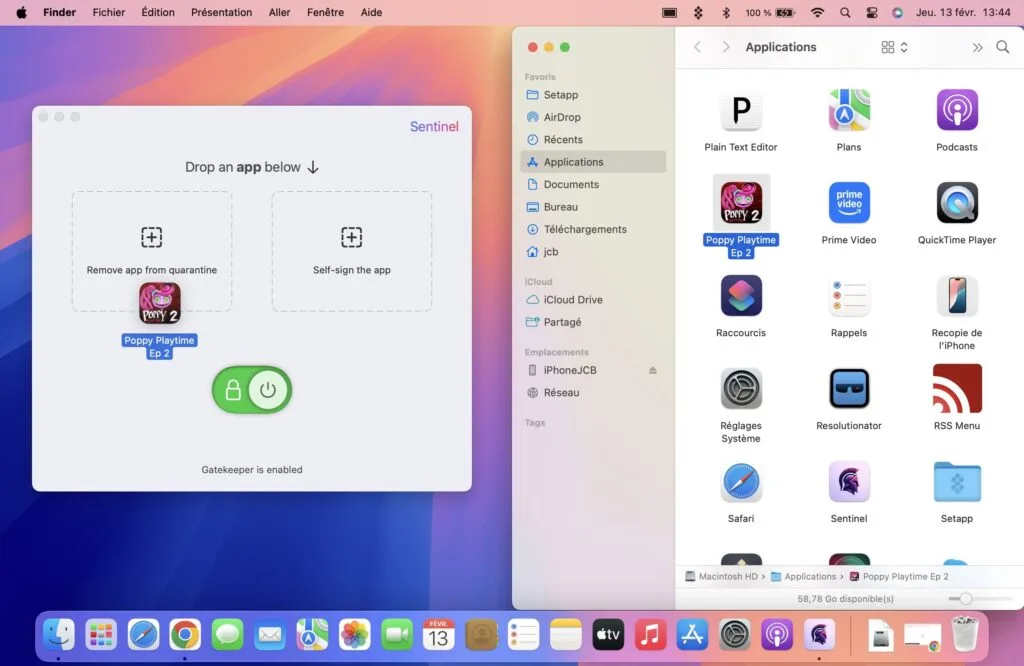Open iCloud Drive in sidebar

tap(593, 300)
